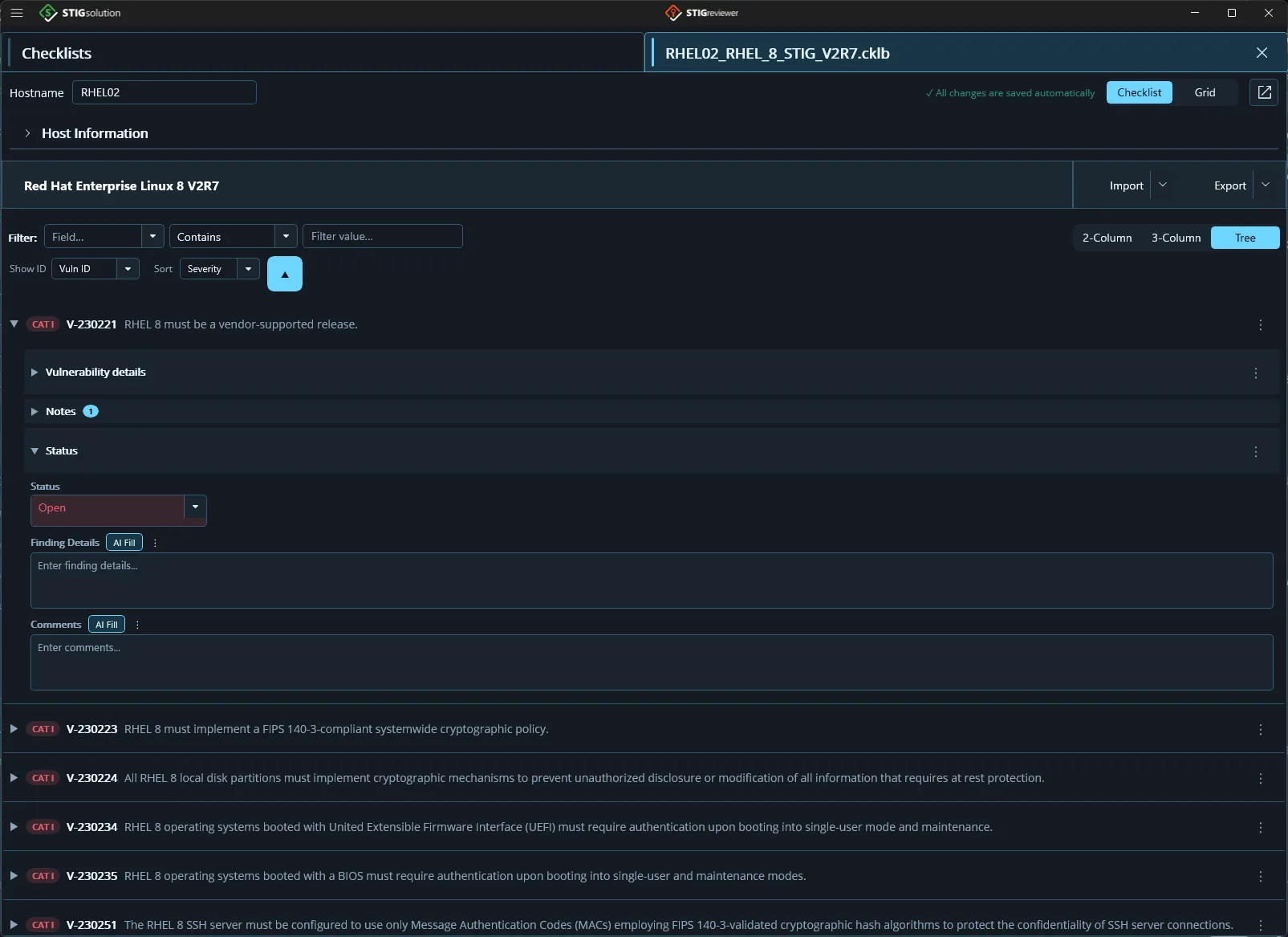Open Export options dropdown arrow
This screenshot has height=937, width=1288.
1266,185
